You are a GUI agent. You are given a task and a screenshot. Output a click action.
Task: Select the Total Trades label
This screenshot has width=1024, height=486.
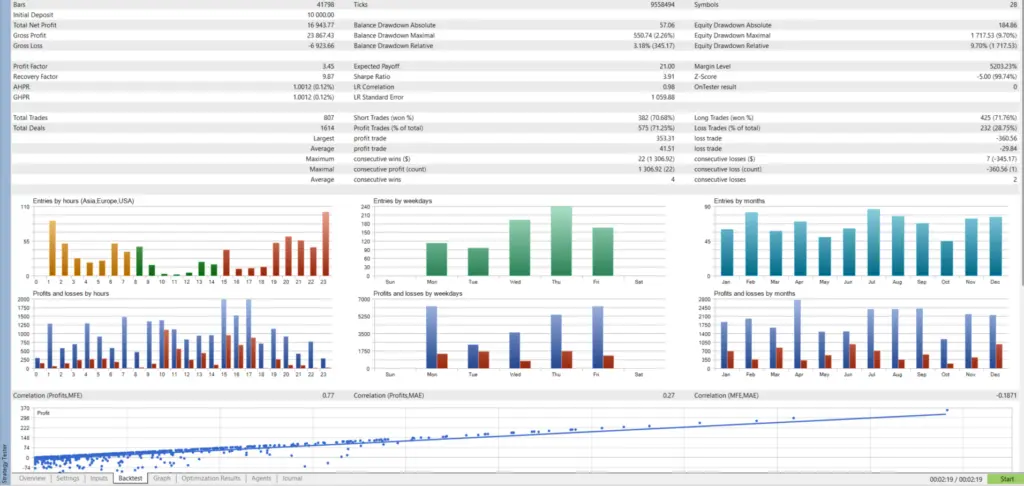click(x=30, y=118)
